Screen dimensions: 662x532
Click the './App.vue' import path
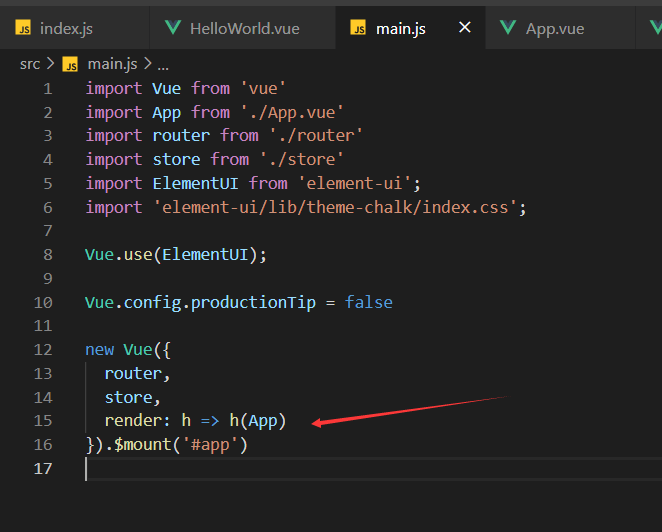[x=292, y=112]
